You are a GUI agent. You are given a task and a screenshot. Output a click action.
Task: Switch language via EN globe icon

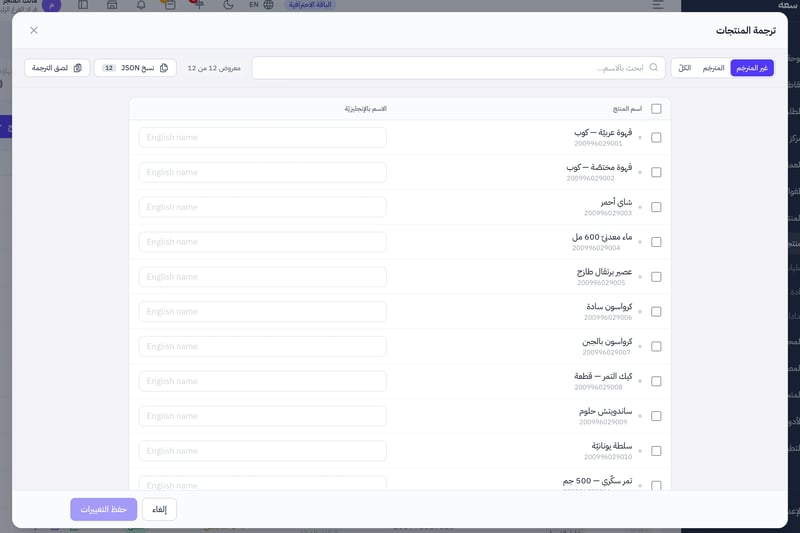coord(261,5)
